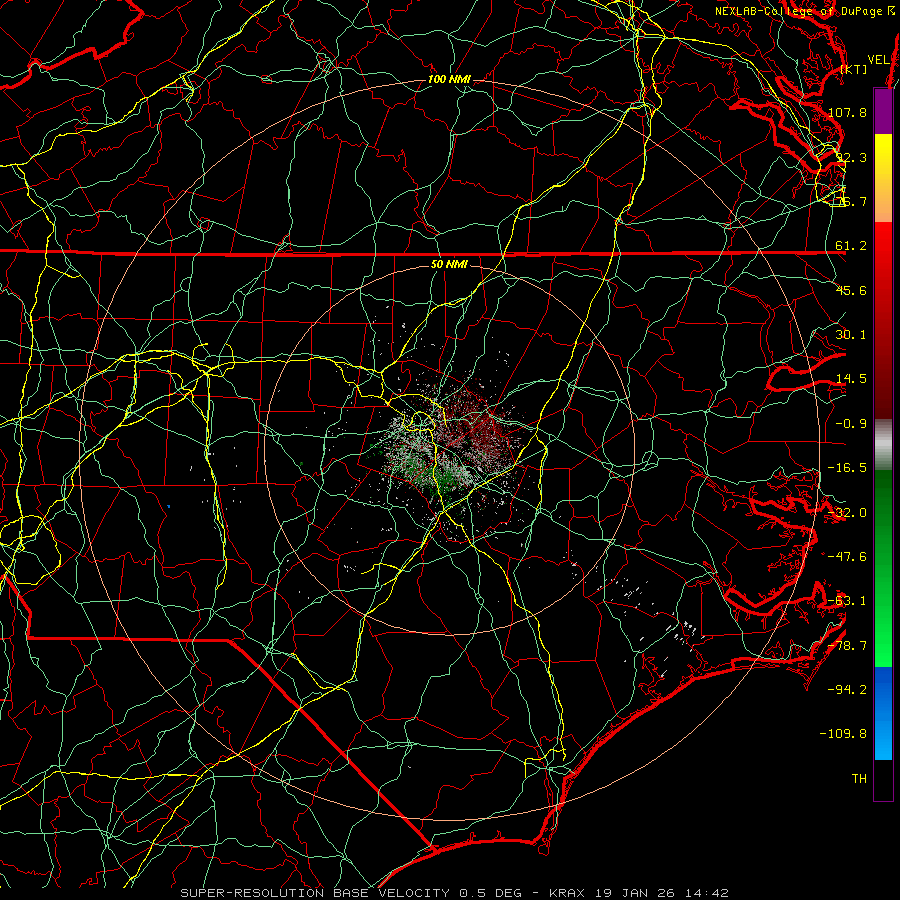
Task: Pick the blue segment of velocity color bar
Action: (883, 713)
